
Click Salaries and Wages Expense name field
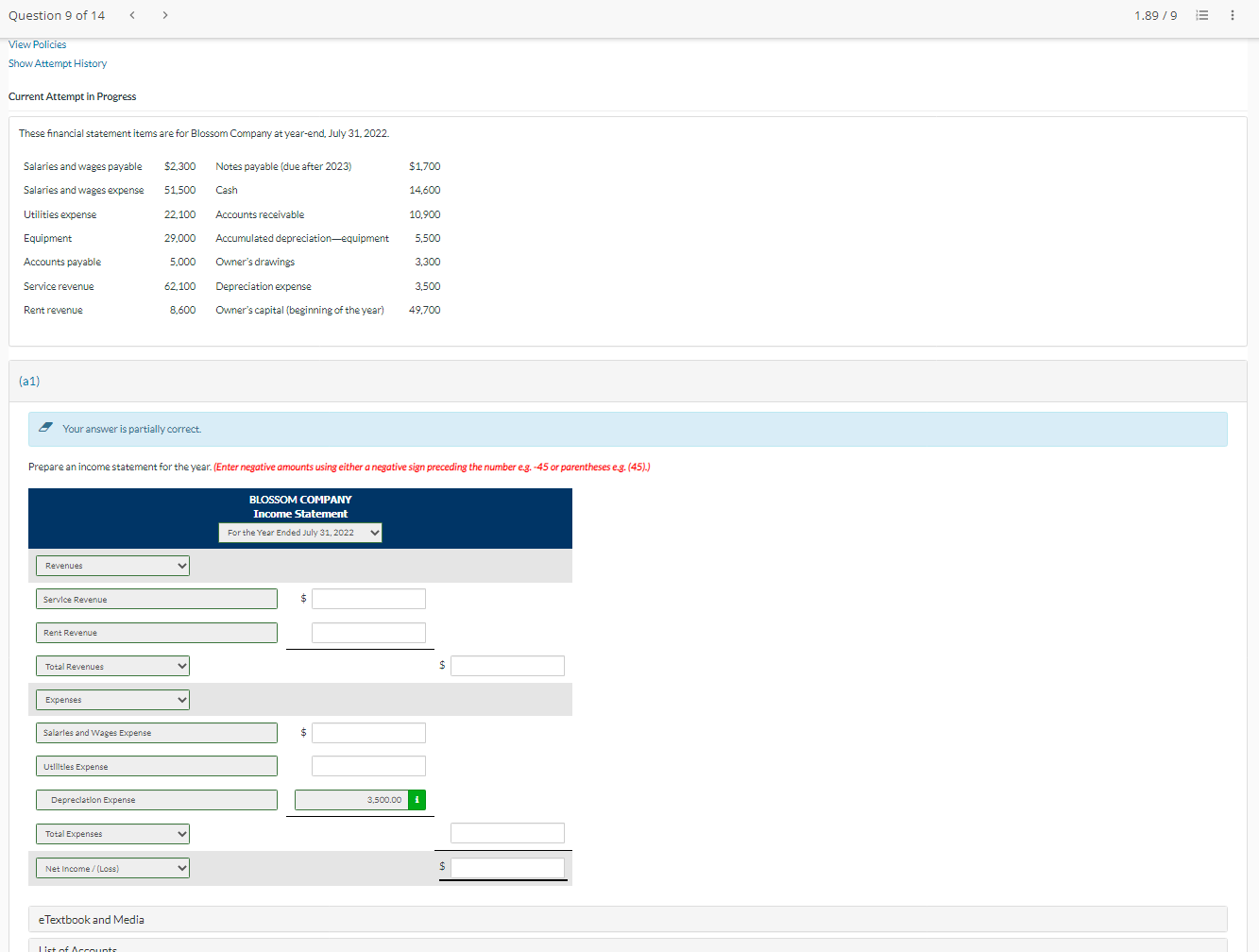point(157,733)
